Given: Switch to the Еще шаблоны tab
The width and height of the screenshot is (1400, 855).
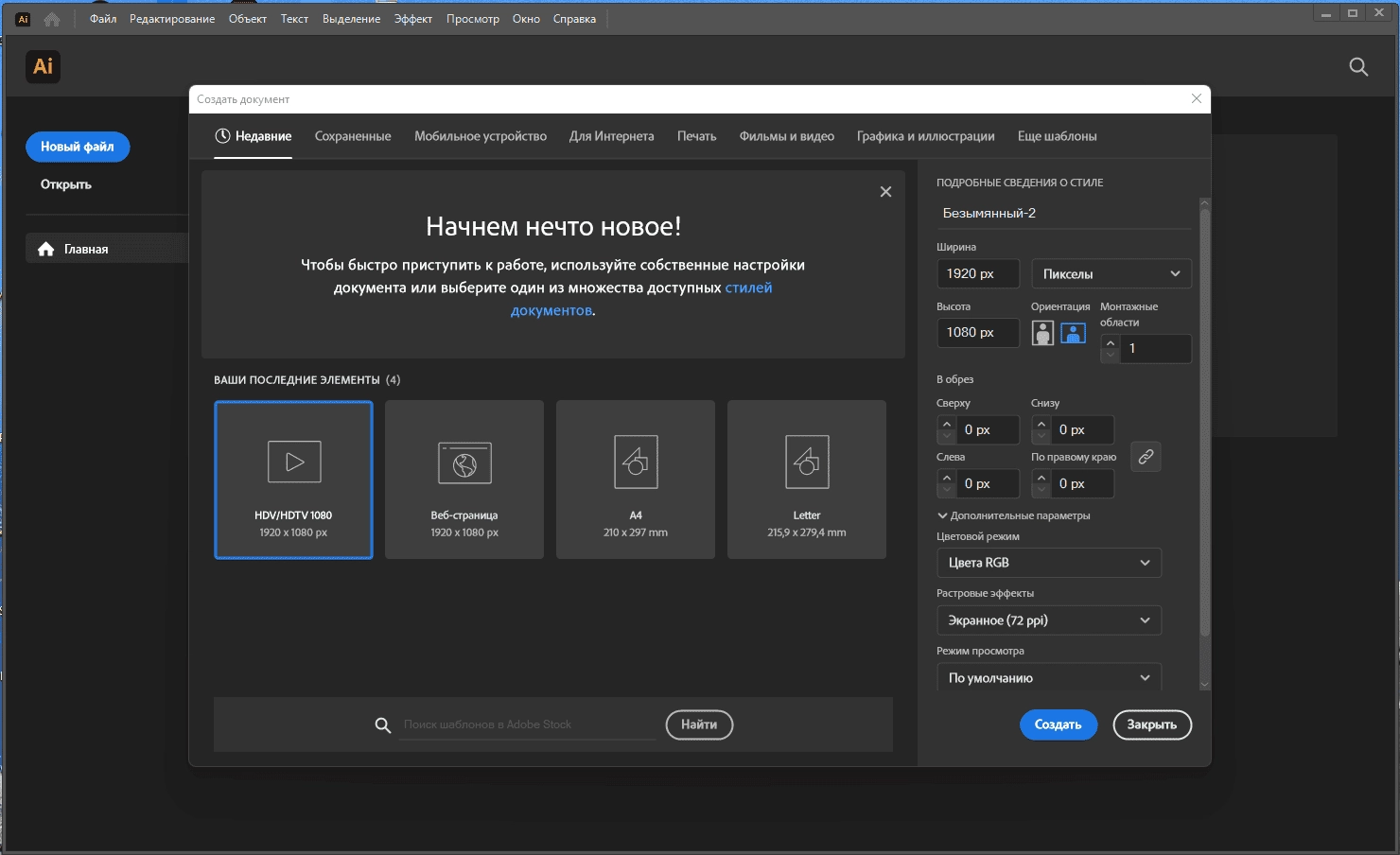Looking at the screenshot, I should pos(1058,136).
